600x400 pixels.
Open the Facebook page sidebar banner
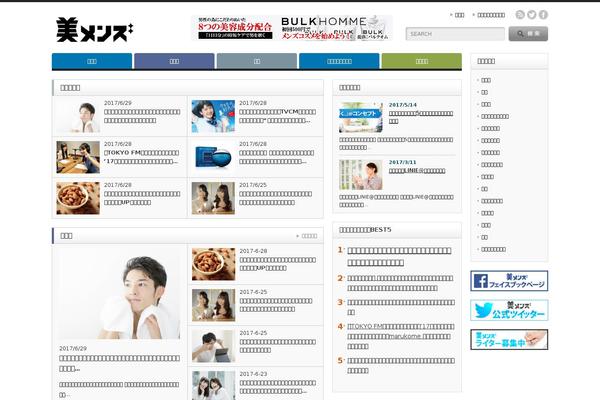509,281
